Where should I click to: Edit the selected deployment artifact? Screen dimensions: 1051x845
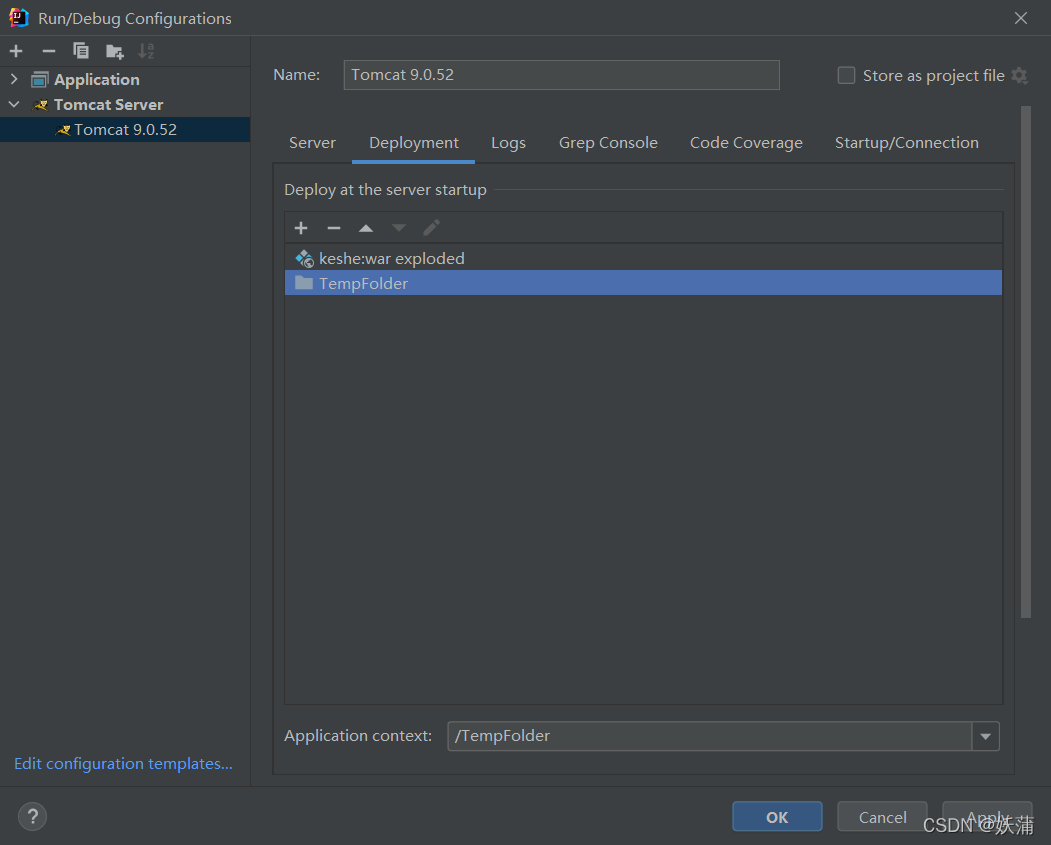tap(431, 228)
